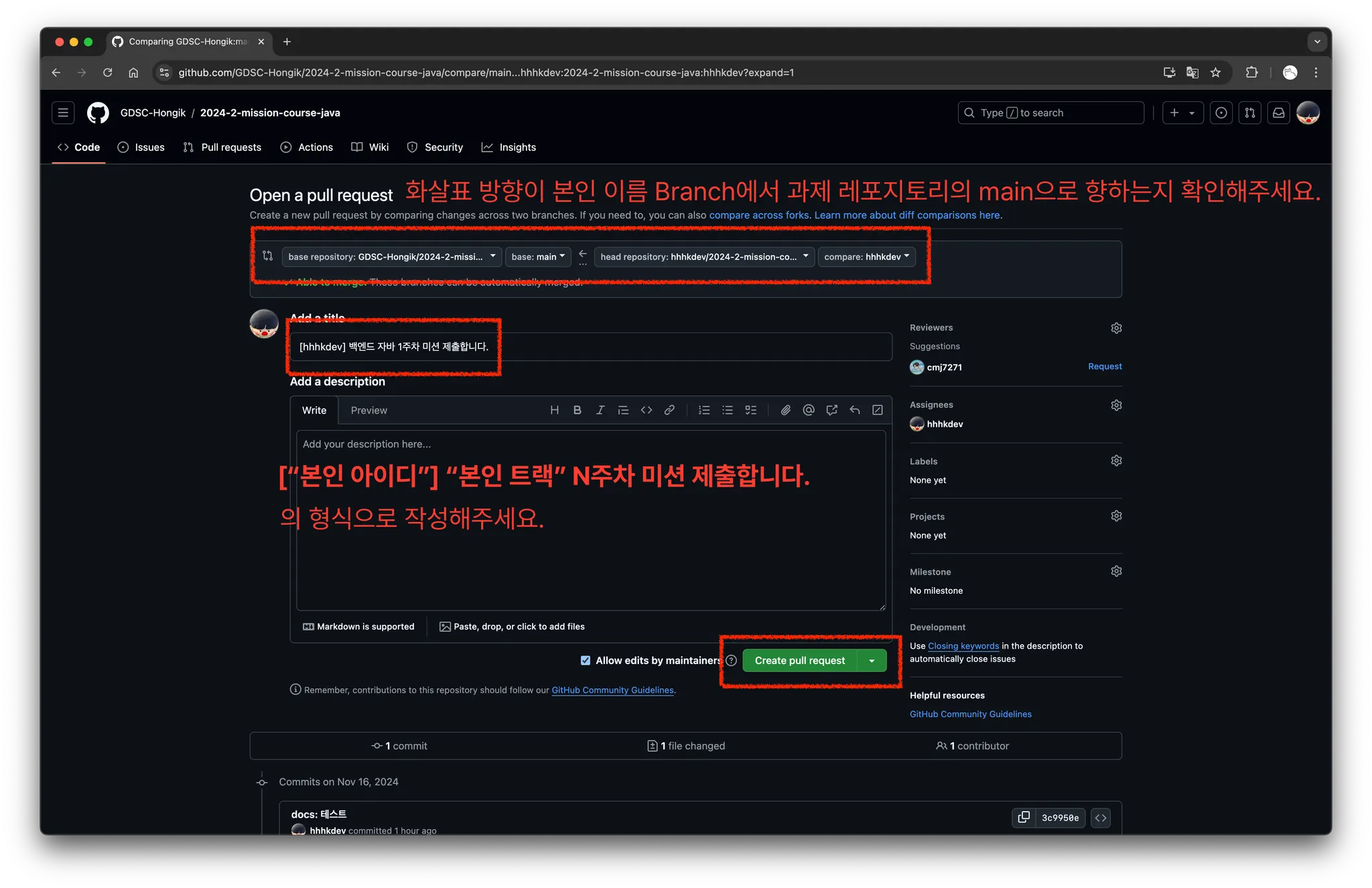Click the Create pull request button
The height and width of the screenshot is (888, 1372).
(799, 660)
